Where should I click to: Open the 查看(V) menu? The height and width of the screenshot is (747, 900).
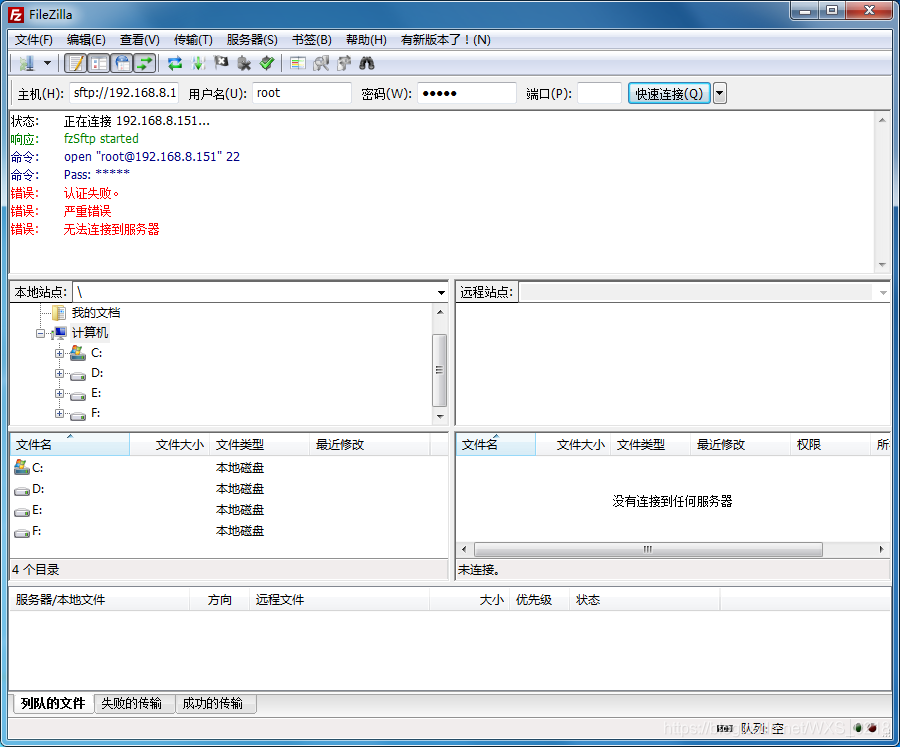pos(139,40)
